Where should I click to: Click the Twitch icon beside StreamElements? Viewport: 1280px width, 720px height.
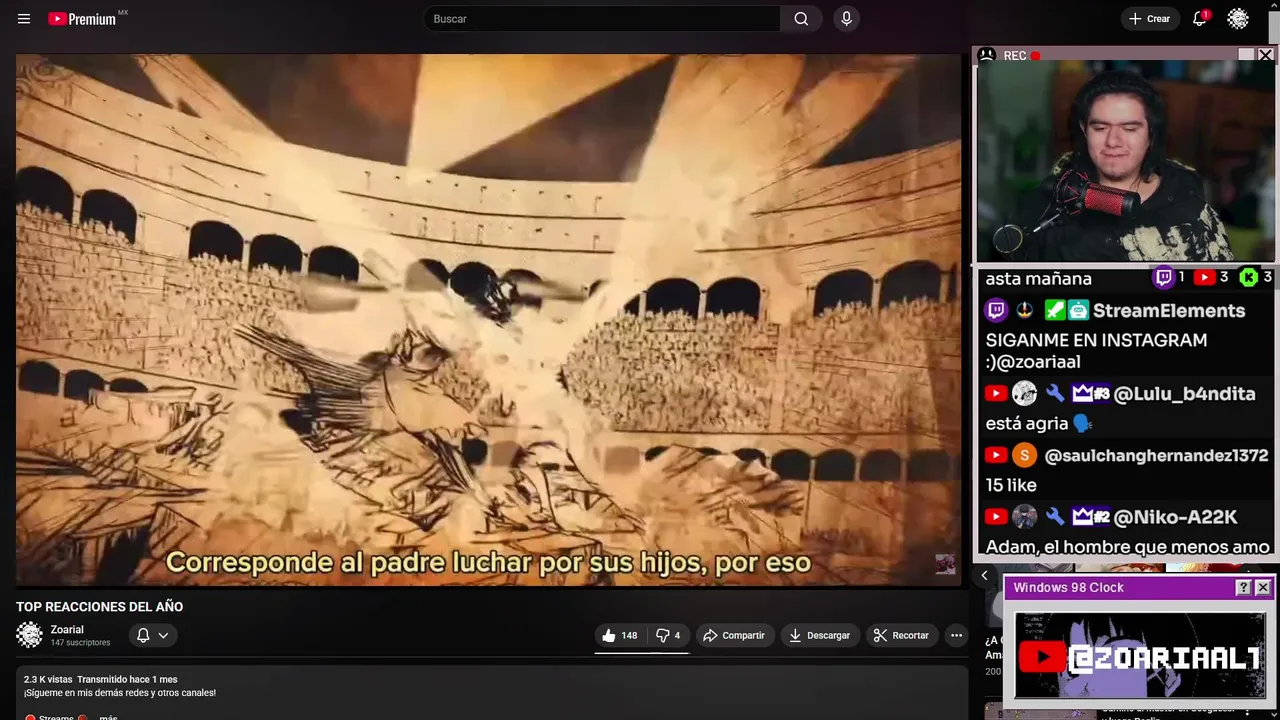point(997,311)
